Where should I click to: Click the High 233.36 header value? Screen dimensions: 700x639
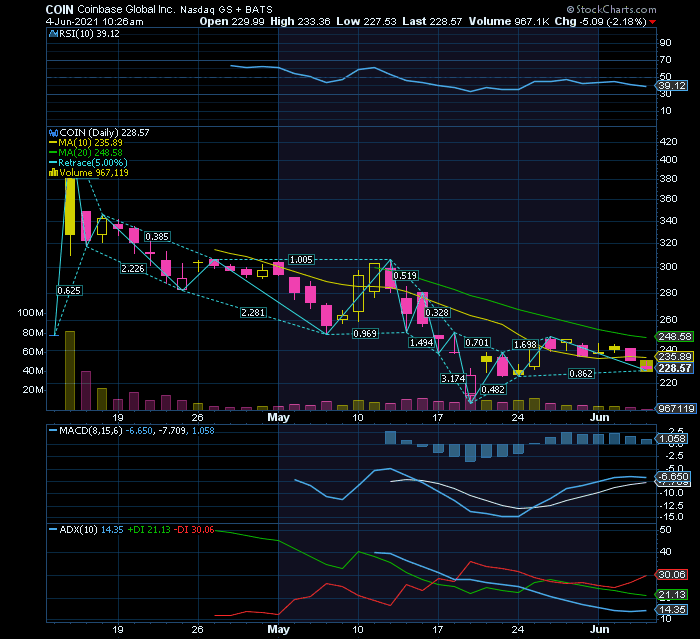click(x=300, y=21)
